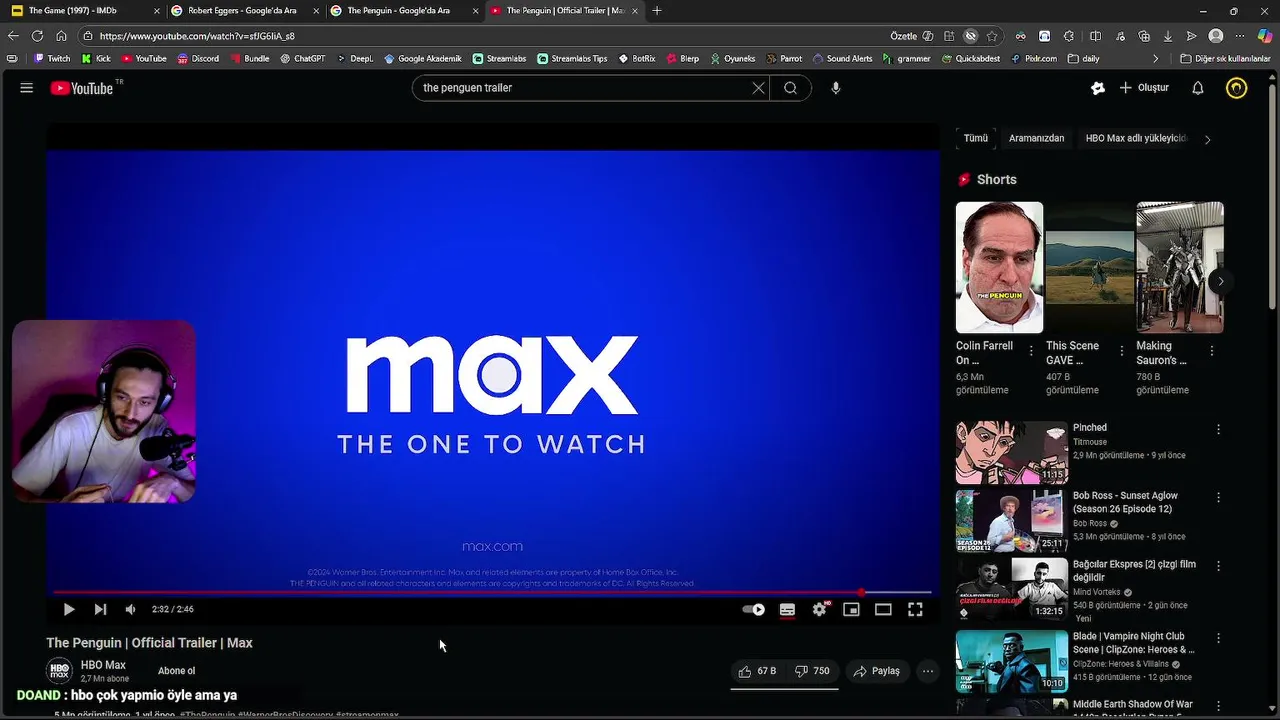
Task: Open Colin Farrell short thumbnail
Action: (999, 267)
